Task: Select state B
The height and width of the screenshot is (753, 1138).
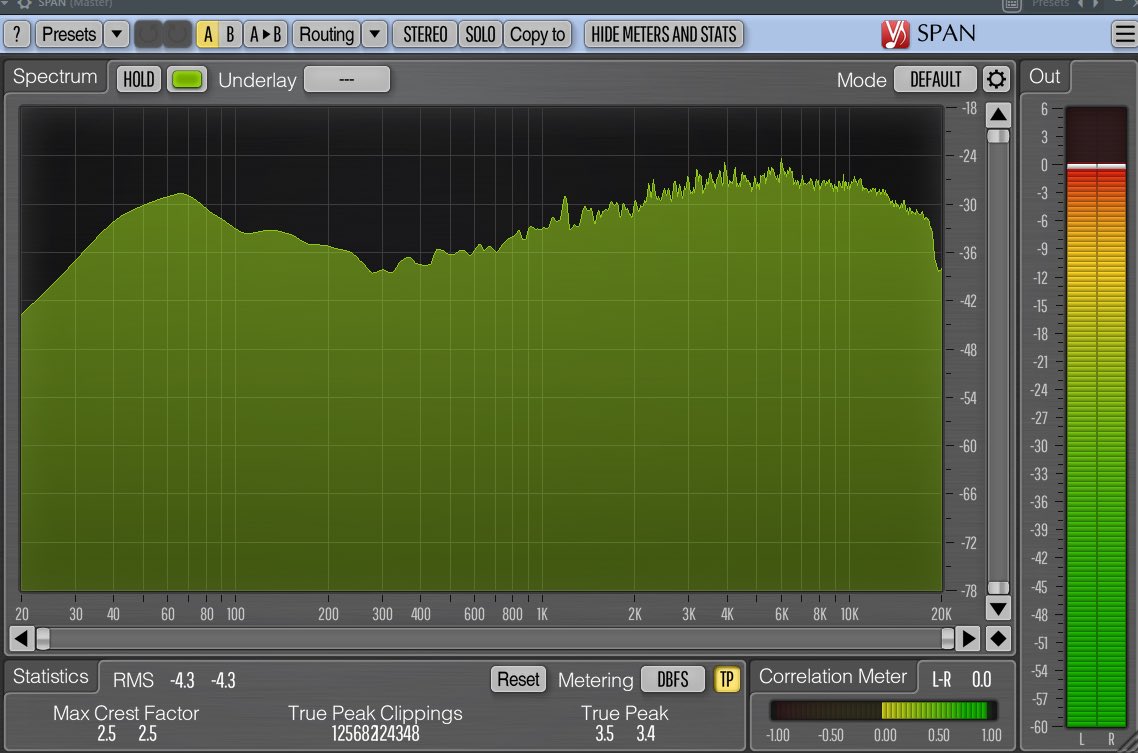Action: pos(230,34)
